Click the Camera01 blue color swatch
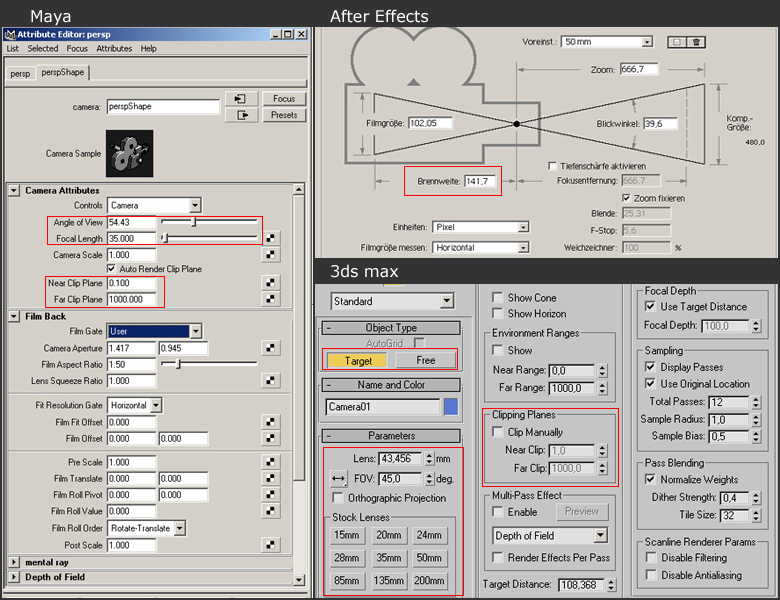 tap(451, 406)
